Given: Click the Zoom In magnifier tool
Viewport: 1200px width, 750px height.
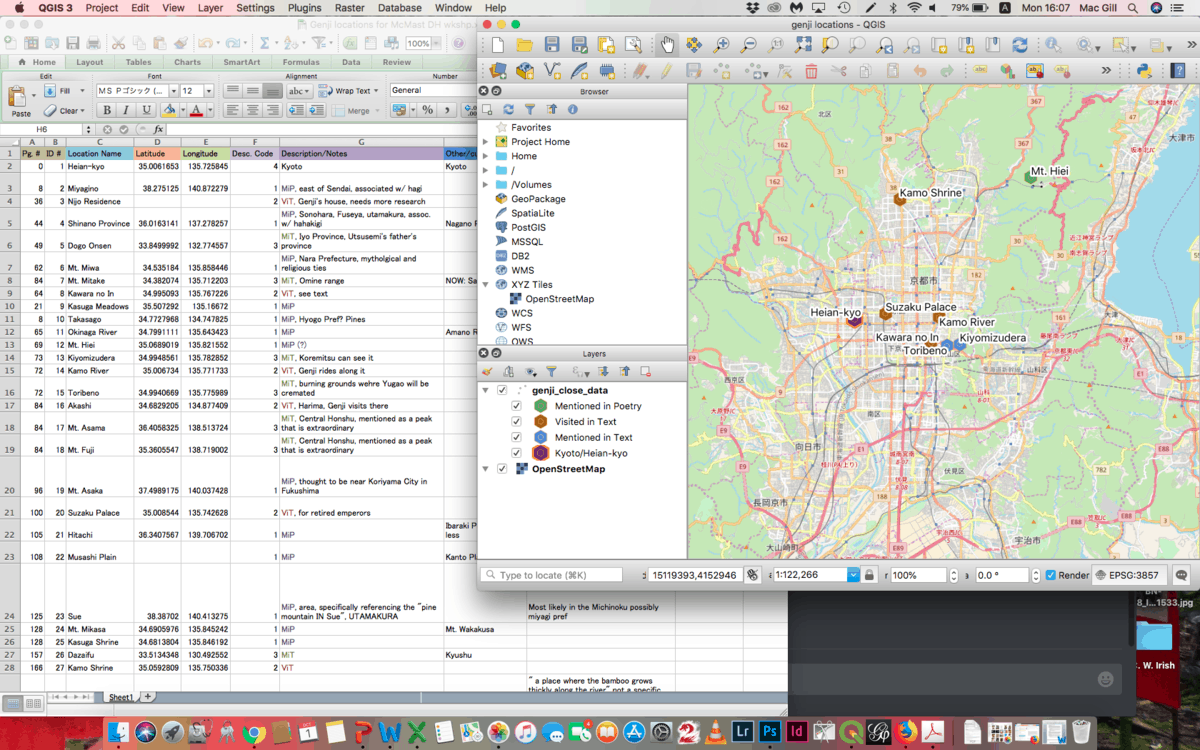Looking at the screenshot, I should pos(721,45).
